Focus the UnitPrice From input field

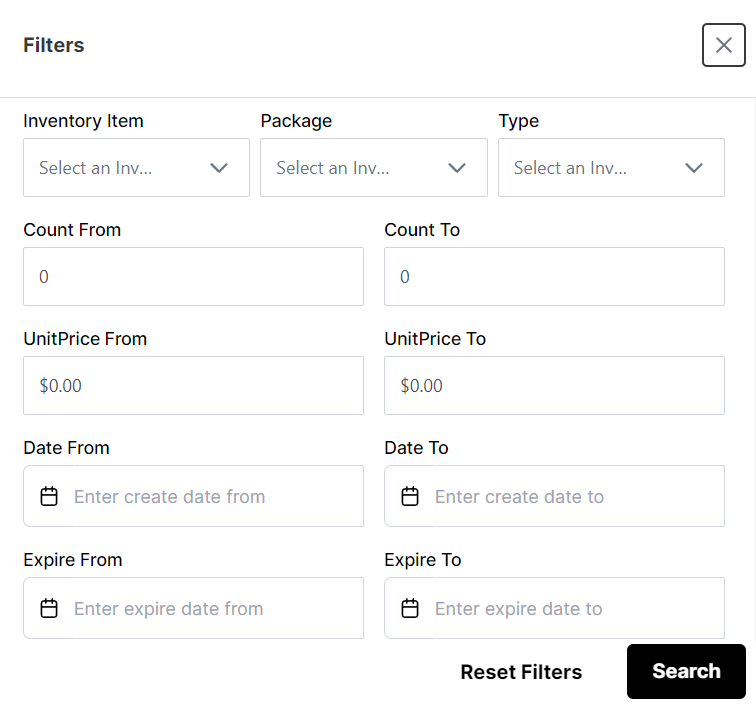coord(193,385)
